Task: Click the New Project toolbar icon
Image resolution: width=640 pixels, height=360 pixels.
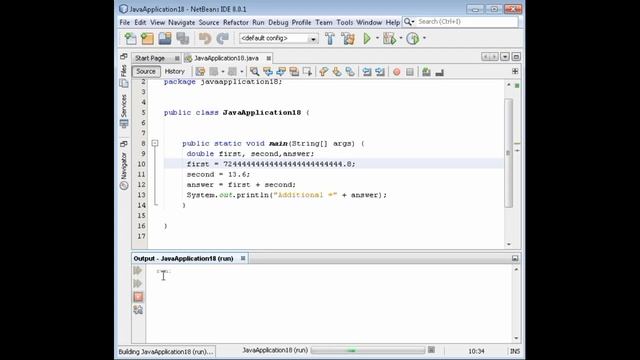Action: pos(147,38)
